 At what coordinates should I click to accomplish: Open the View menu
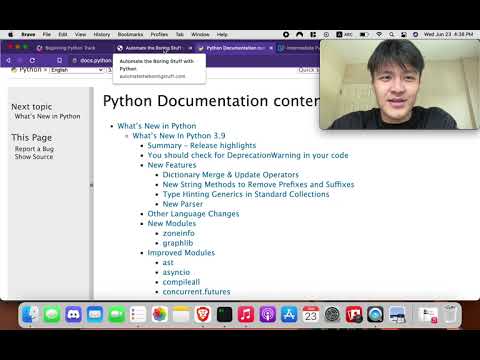[x=80, y=34]
